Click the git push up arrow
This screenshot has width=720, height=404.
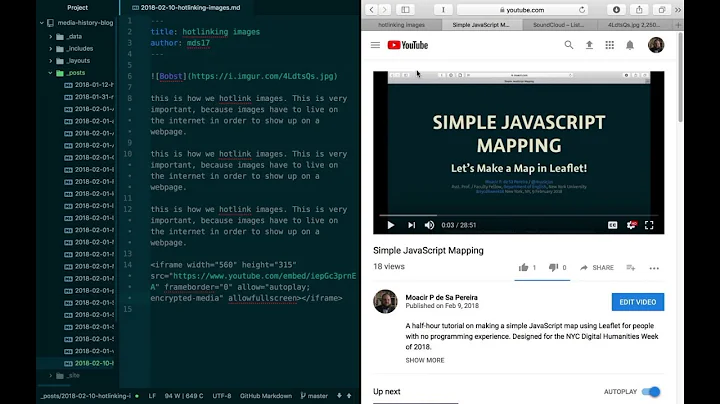pyautogui.click(x=349, y=396)
